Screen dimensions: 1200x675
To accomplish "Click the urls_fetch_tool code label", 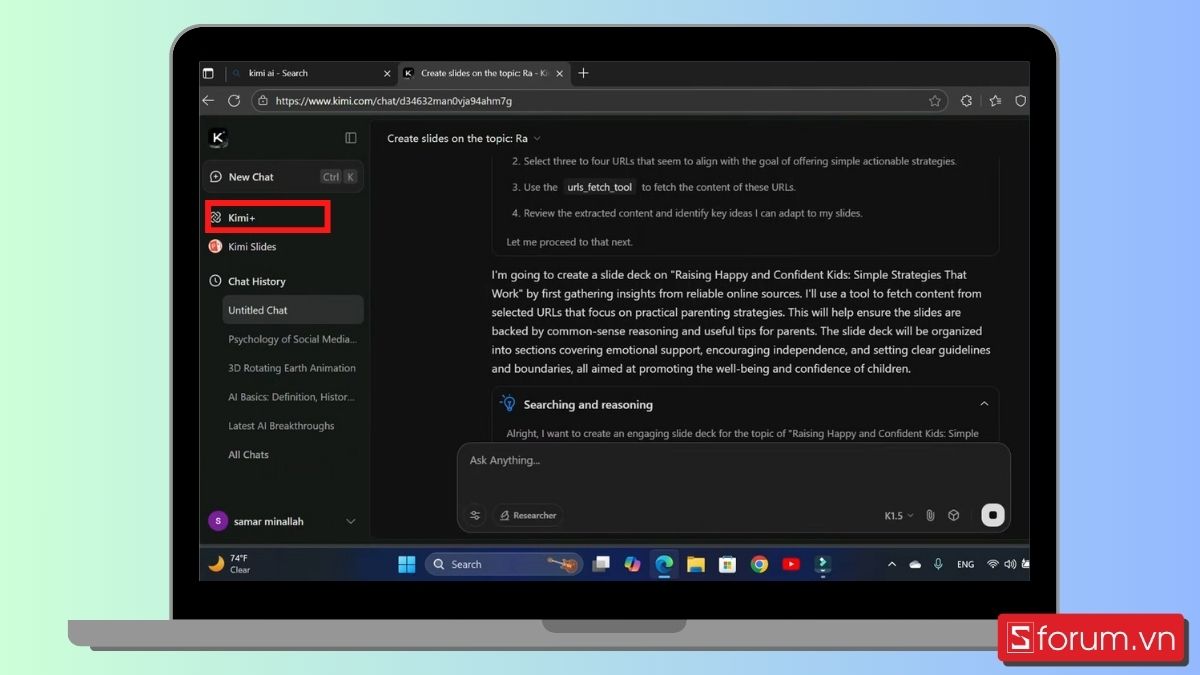I will pos(600,187).
